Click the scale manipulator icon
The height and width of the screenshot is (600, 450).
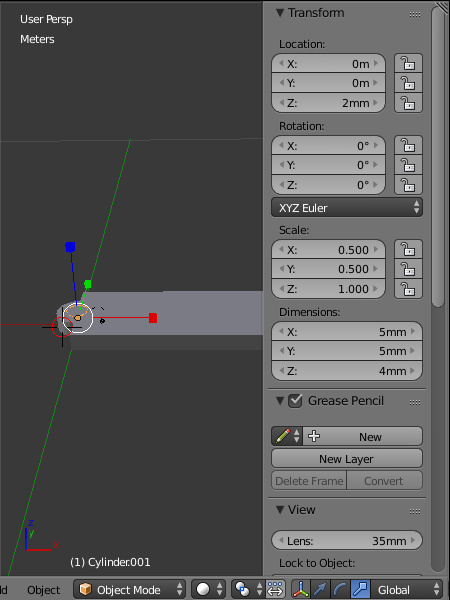tap(360, 589)
